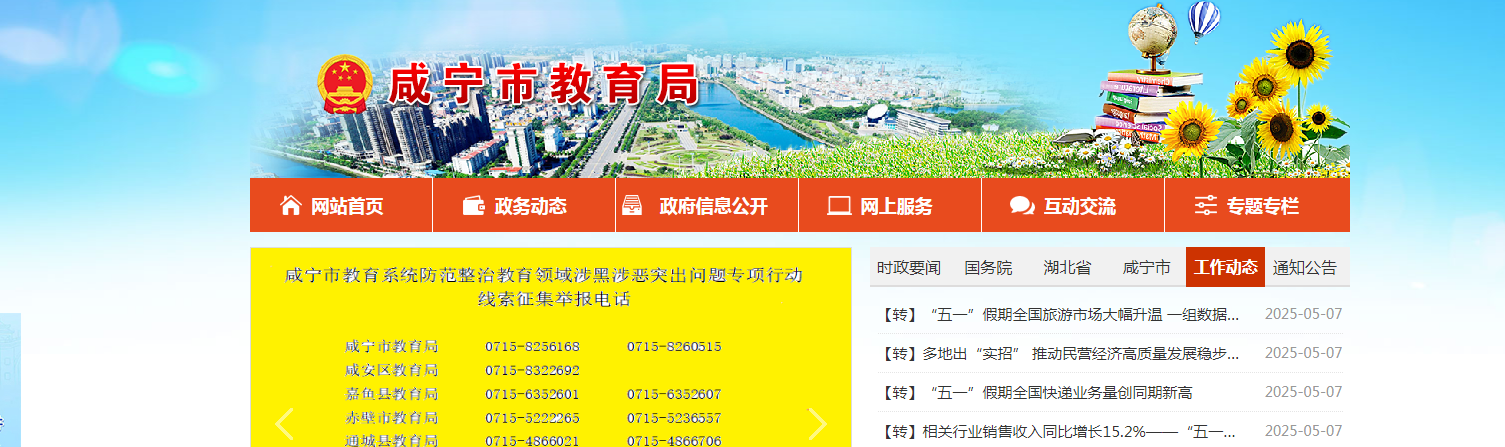Viewport: 1505px width, 447px height.
Task: Open the 通知公告 tab
Action: [1304, 268]
